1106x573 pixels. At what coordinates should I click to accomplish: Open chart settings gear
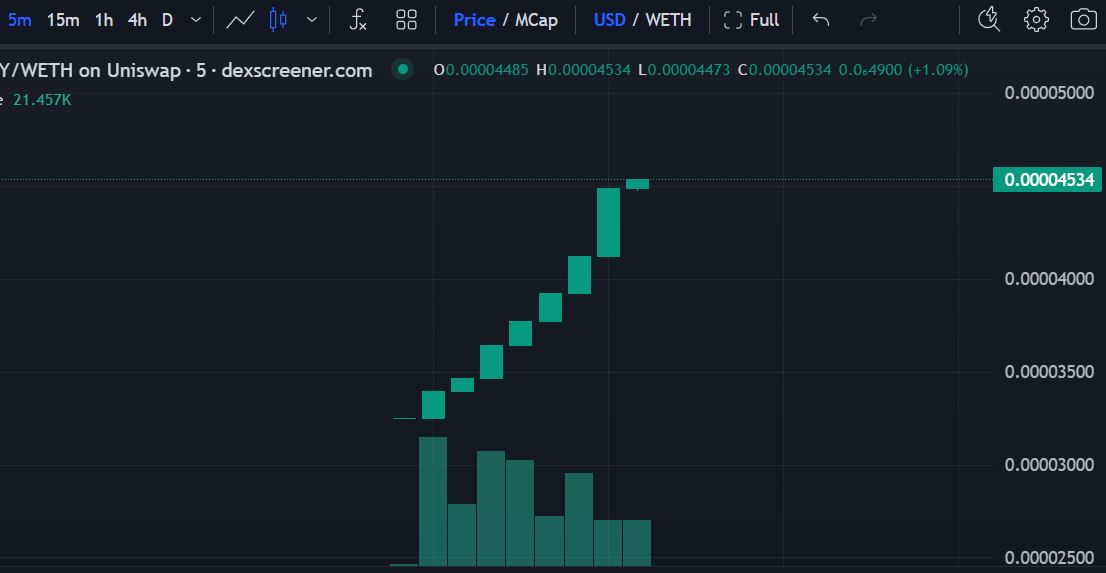pos(1036,20)
